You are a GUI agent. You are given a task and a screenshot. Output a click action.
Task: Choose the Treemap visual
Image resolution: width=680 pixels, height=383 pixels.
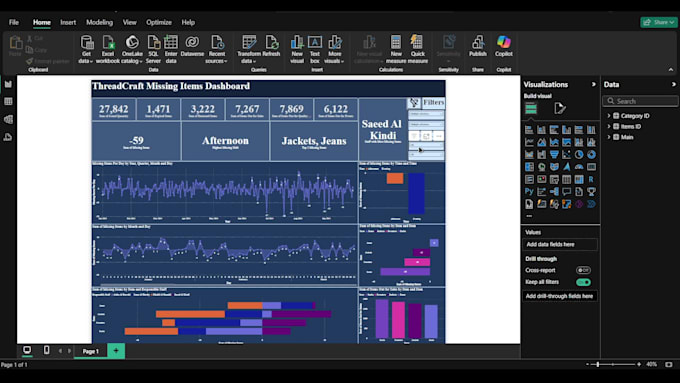point(529,167)
